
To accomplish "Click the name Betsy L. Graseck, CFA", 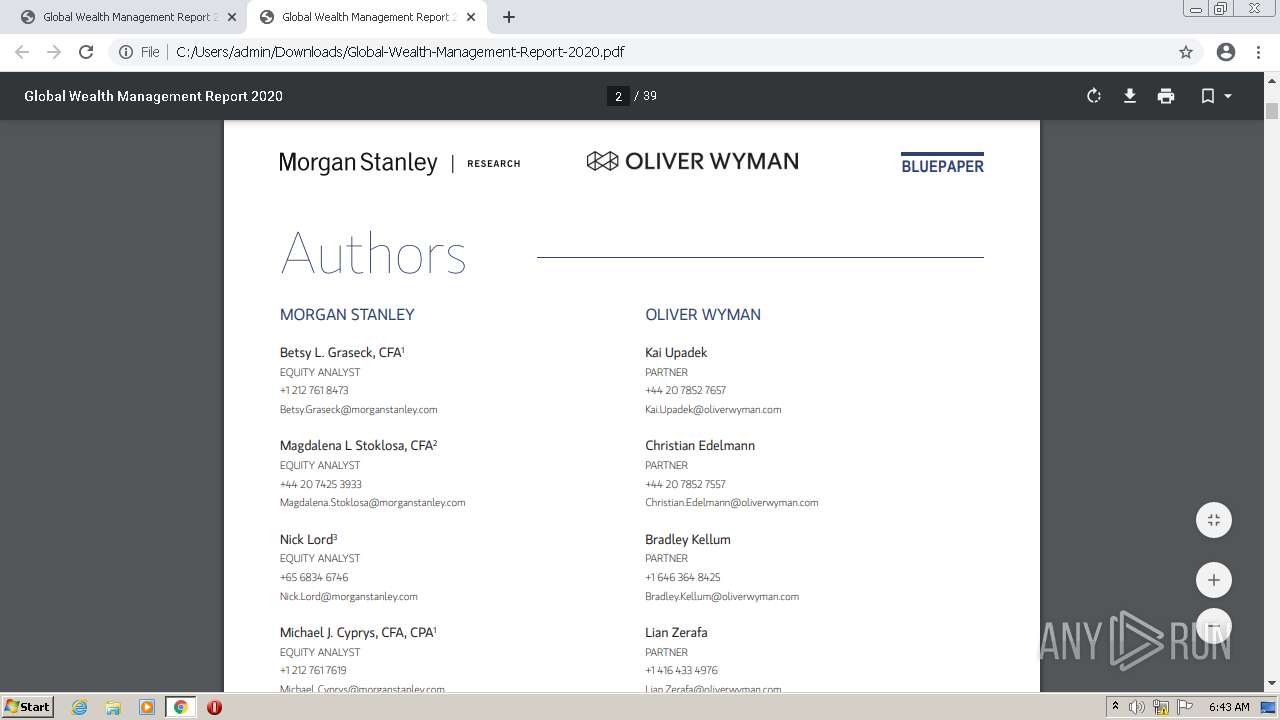I will (342, 352).
